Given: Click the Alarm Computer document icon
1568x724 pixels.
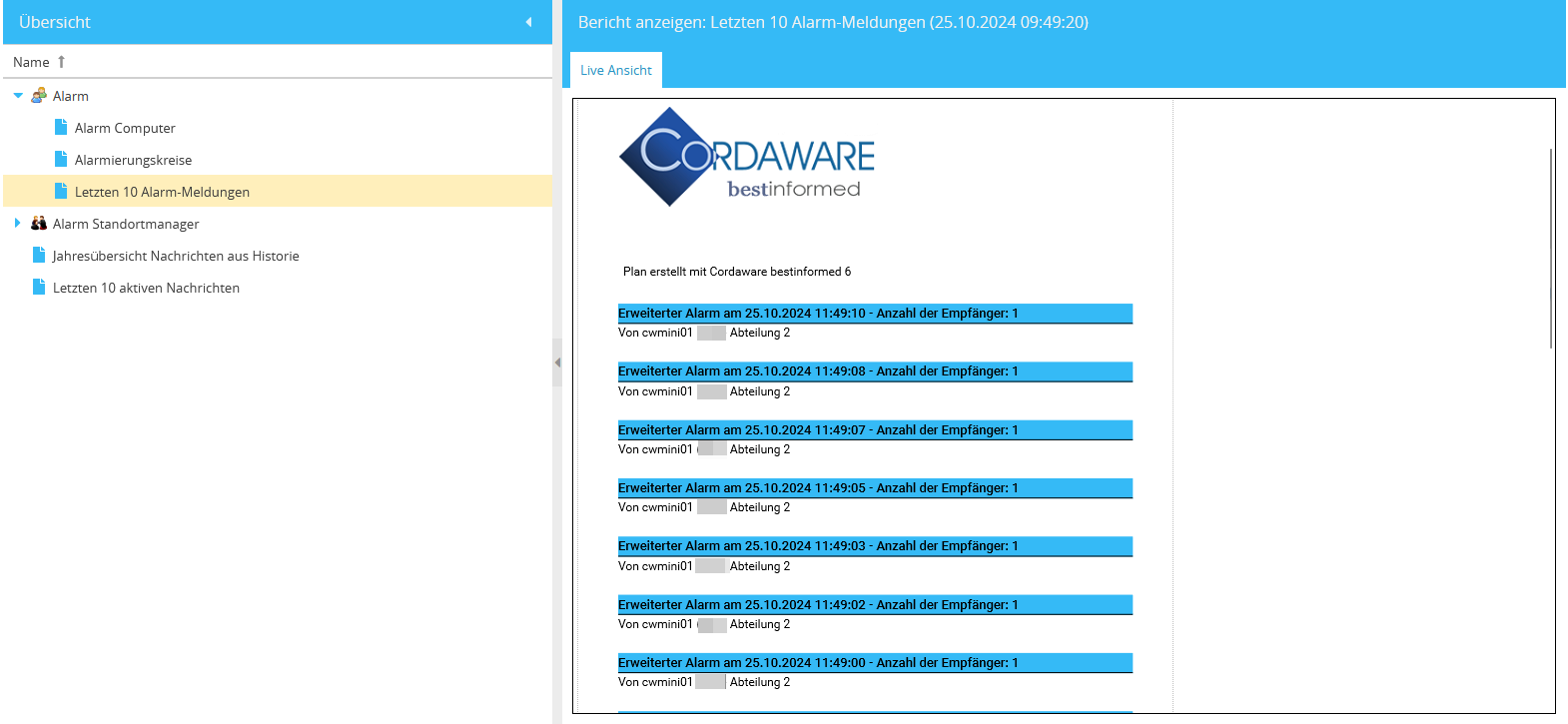Looking at the screenshot, I should coord(61,128).
